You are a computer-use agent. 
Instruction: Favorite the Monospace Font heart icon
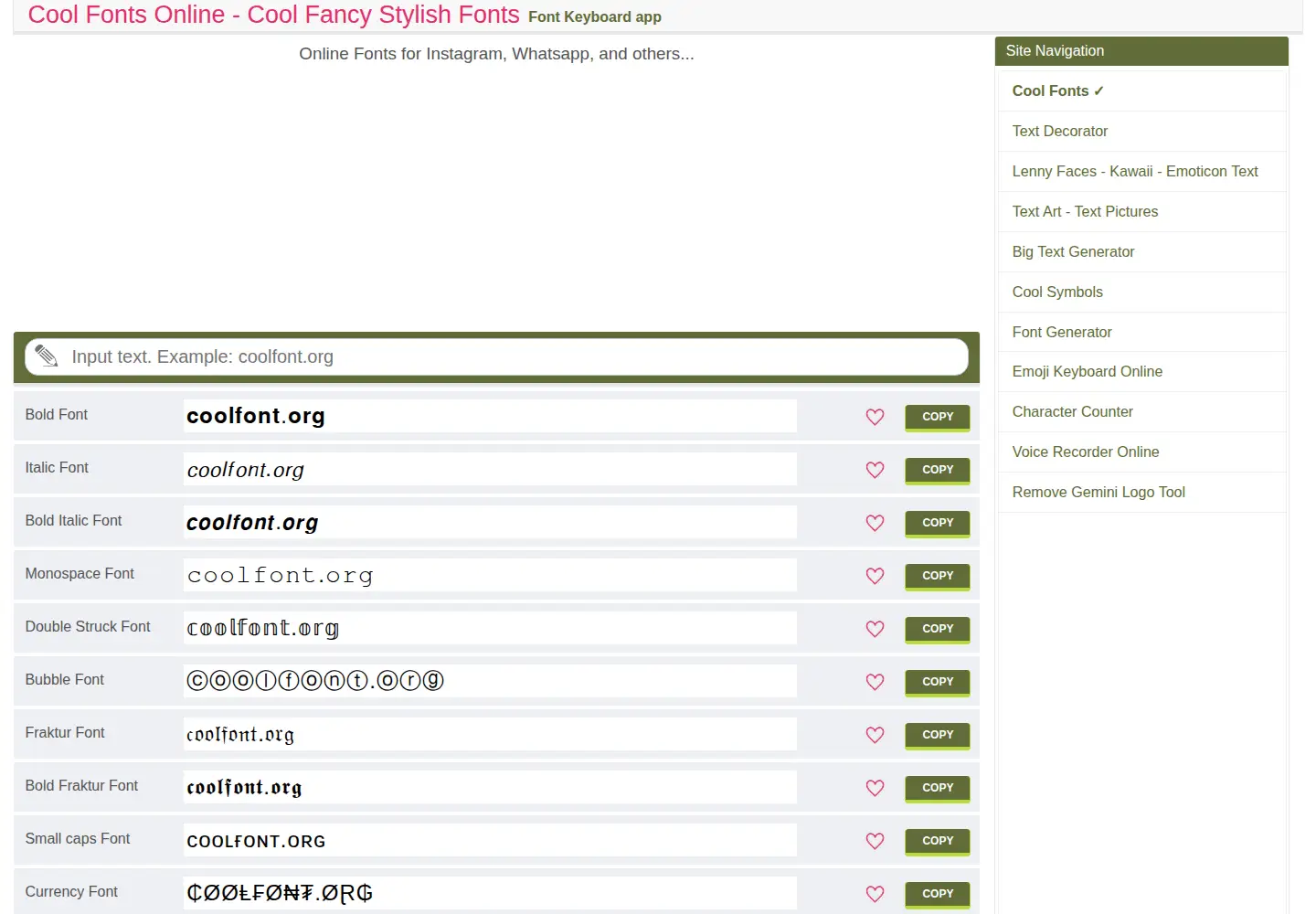point(875,576)
